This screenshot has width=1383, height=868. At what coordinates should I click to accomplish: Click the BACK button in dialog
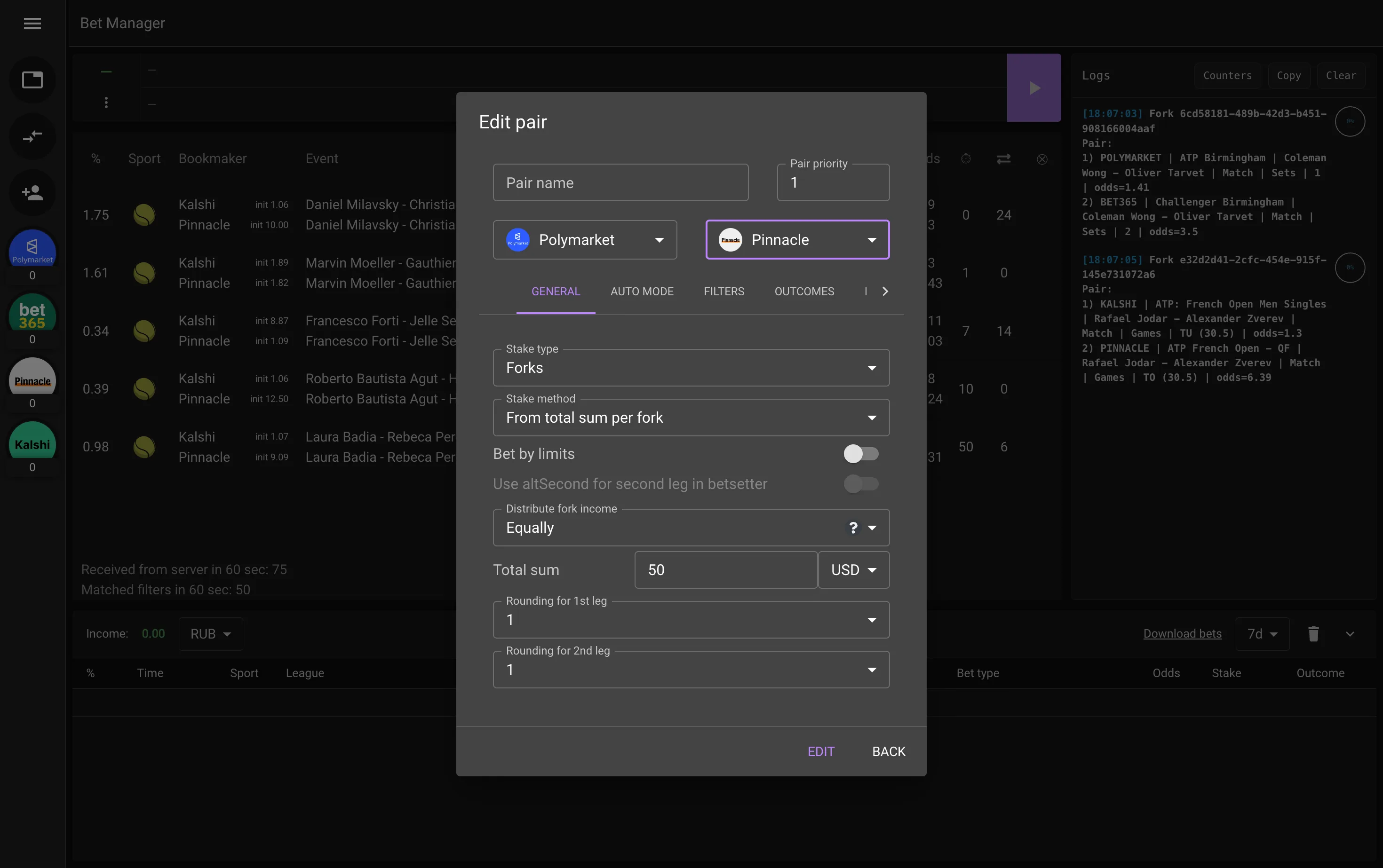point(889,751)
